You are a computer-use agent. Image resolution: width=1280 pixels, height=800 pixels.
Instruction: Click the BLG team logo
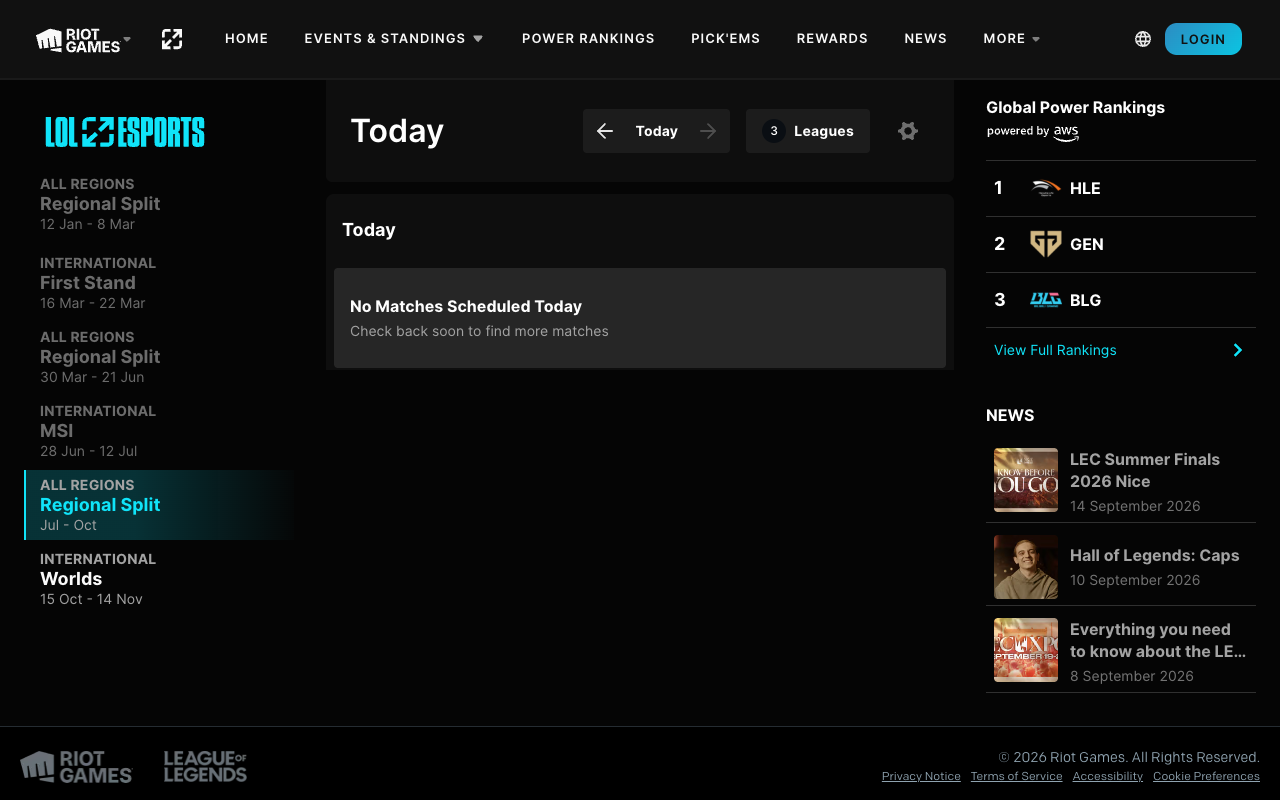tap(1046, 300)
